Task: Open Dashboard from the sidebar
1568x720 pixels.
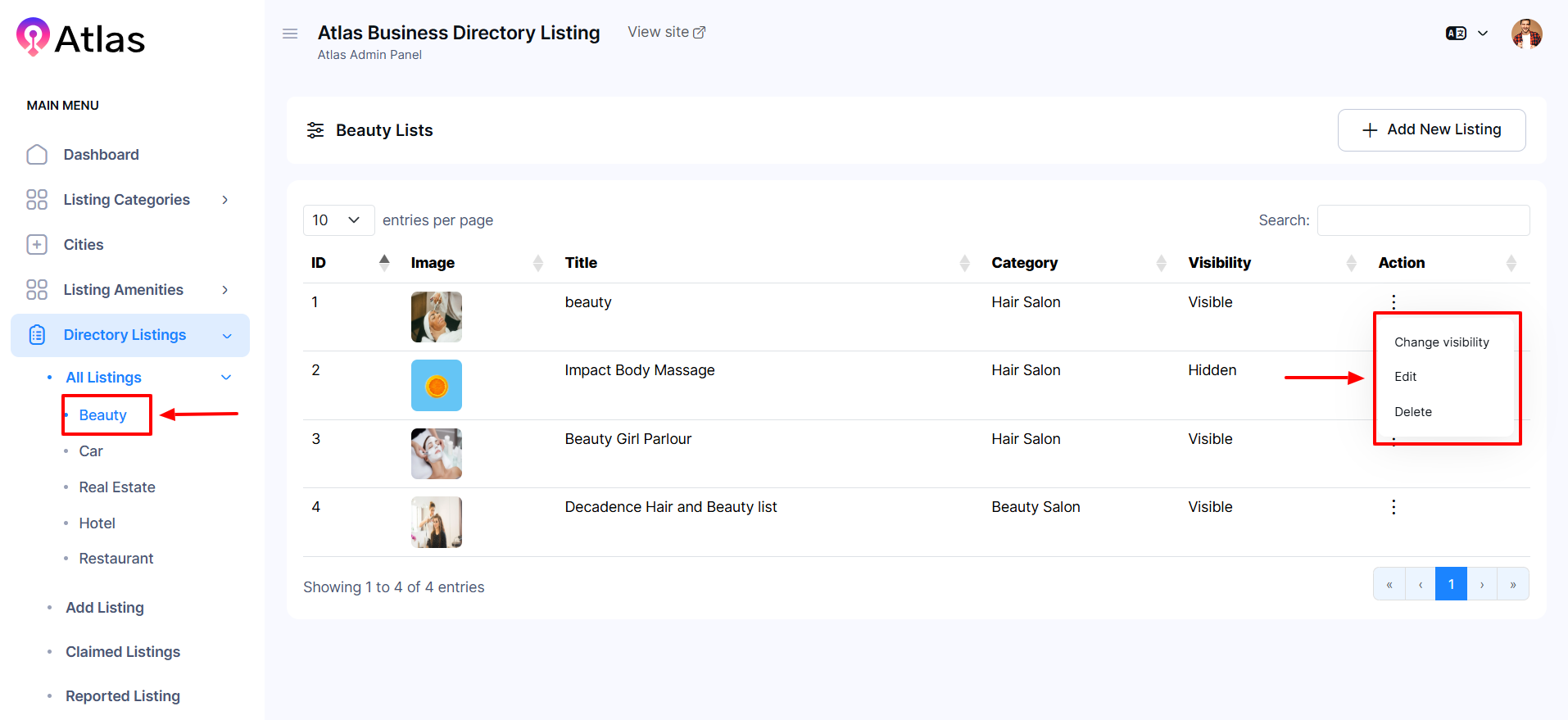Action: pyautogui.click(x=101, y=155)
